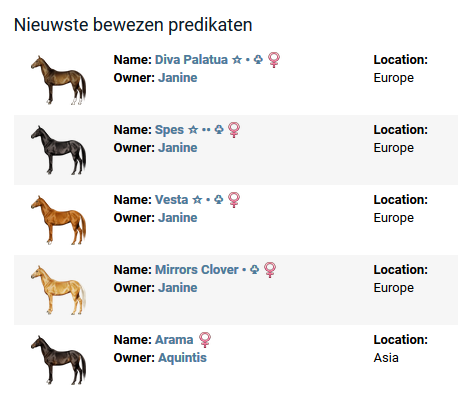Open owner Janine link in Diva Palatua row
458x404 pixels.
[178, 78]
